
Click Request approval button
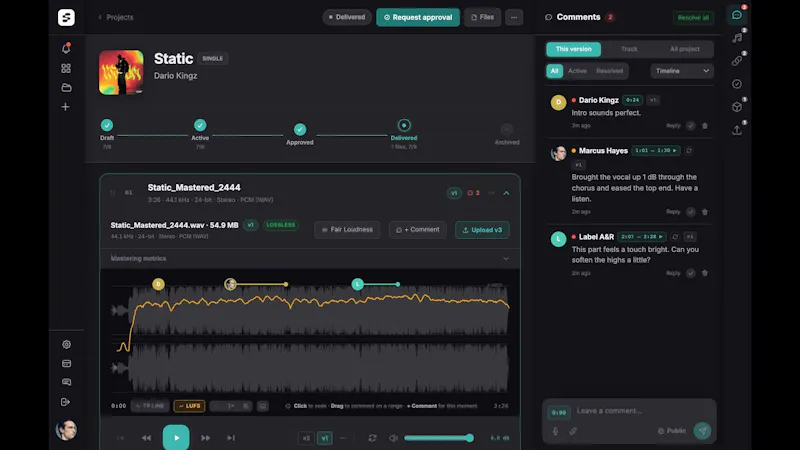click(x=418, y=17)
